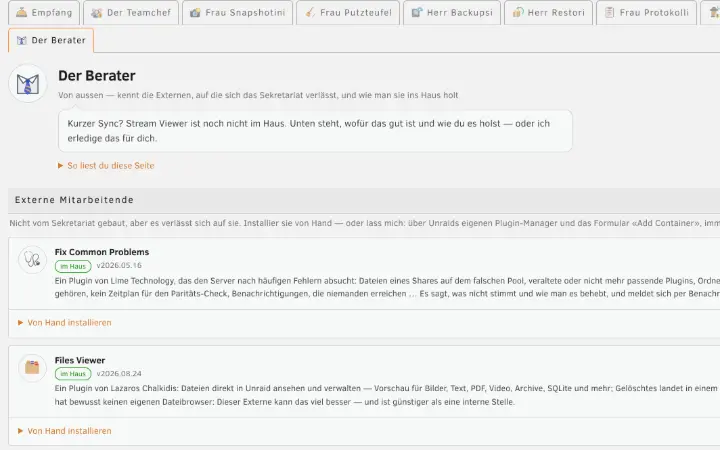This screenshot has height=450, width=720.
Task: Click the 'Im Haus' badge of Files Viewer
Action: tap(73, 374)
